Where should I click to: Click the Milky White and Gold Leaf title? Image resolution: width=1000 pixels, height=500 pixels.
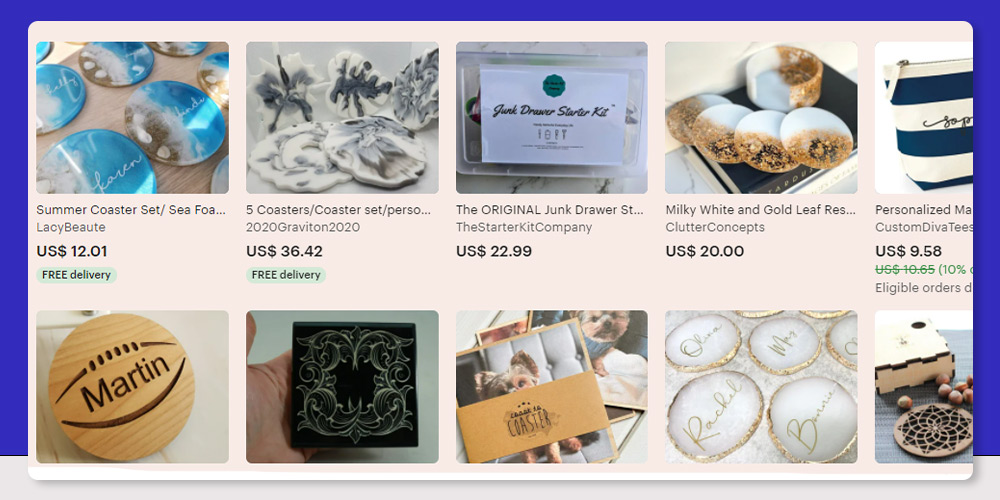pyautogui.click(x=760, y=210)
